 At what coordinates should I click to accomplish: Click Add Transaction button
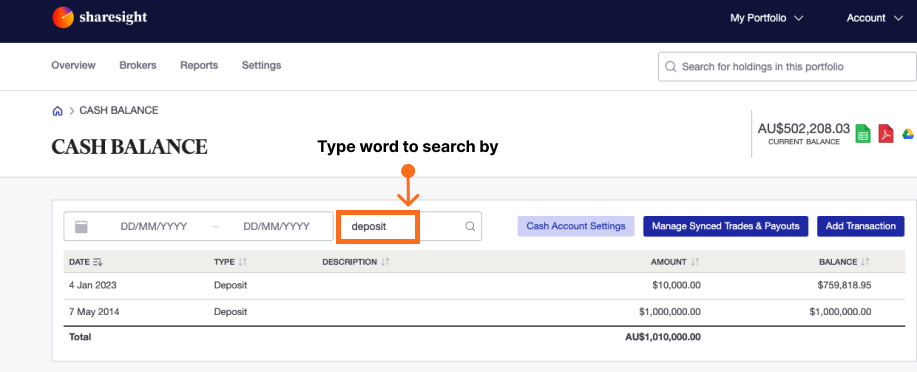(x=861, y=226)
